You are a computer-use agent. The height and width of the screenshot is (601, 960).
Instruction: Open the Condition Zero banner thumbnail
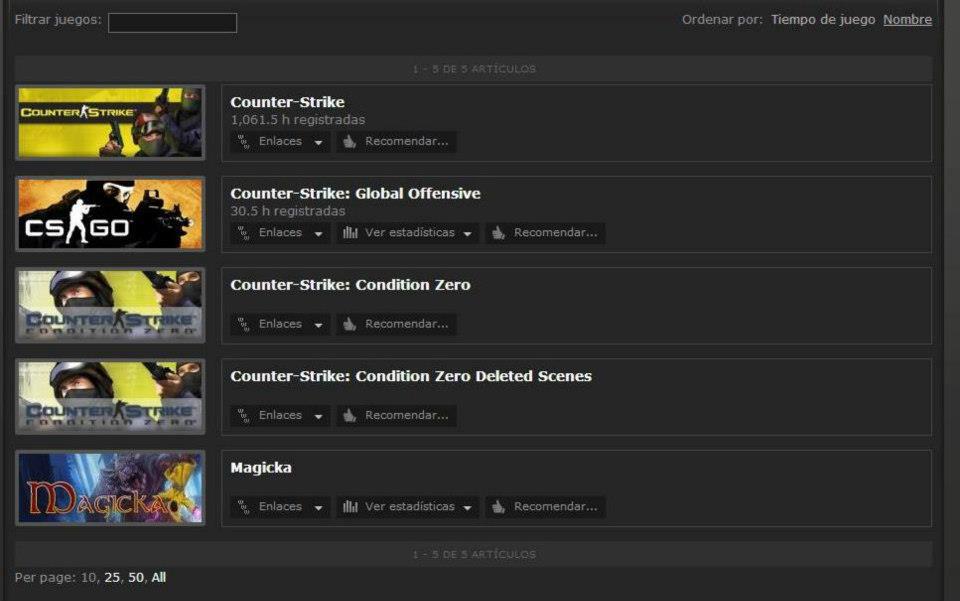click(110, 305)
